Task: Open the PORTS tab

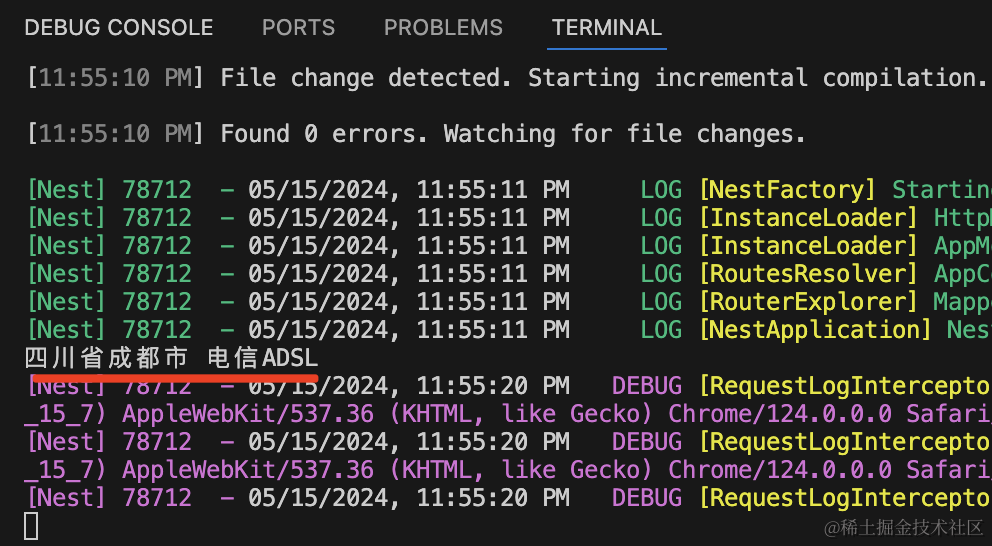Action: 298,28
